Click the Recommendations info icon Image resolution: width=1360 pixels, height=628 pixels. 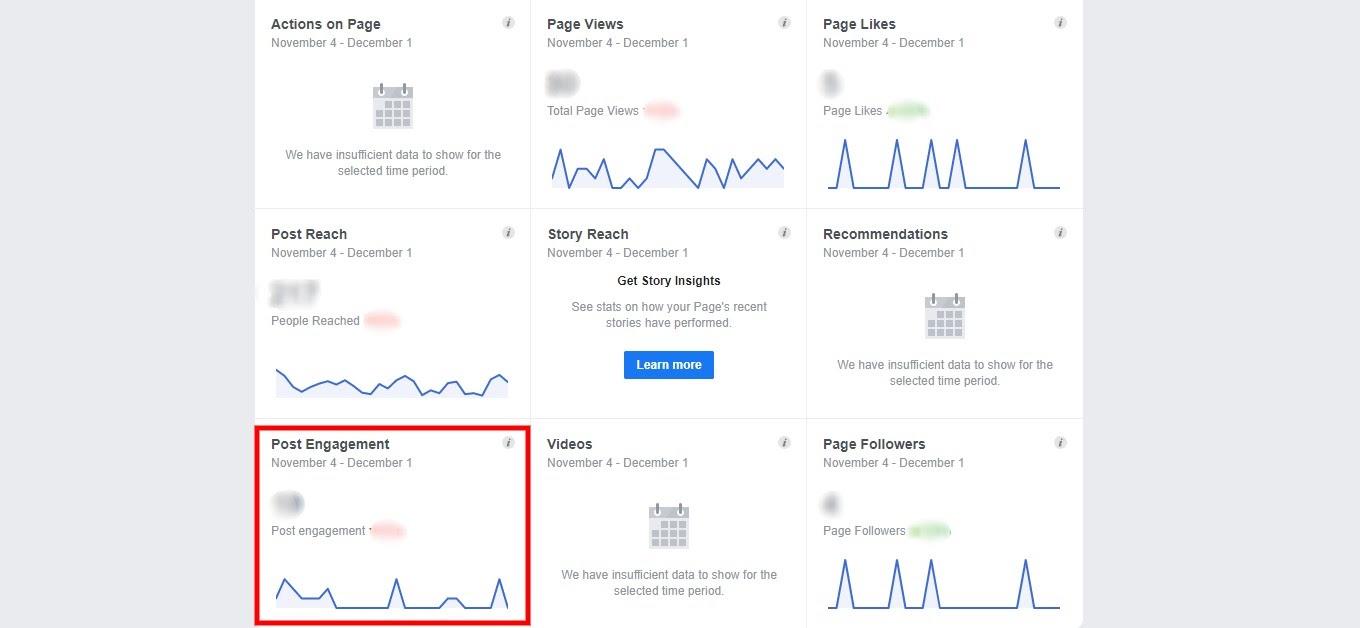[x=1060, y=232]
